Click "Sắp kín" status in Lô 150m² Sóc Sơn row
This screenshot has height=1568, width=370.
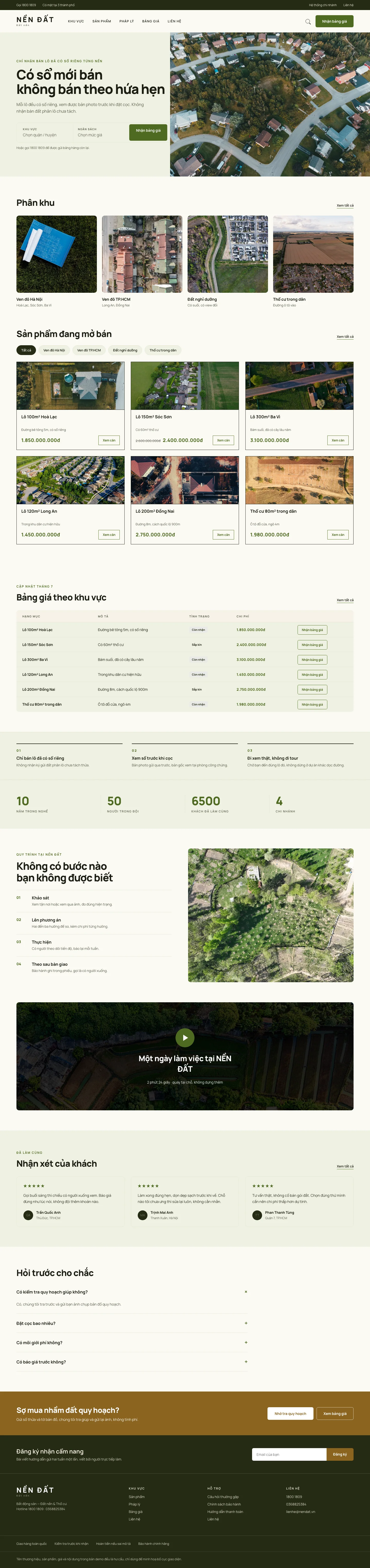pyautogui.click(x=197, y=645)
